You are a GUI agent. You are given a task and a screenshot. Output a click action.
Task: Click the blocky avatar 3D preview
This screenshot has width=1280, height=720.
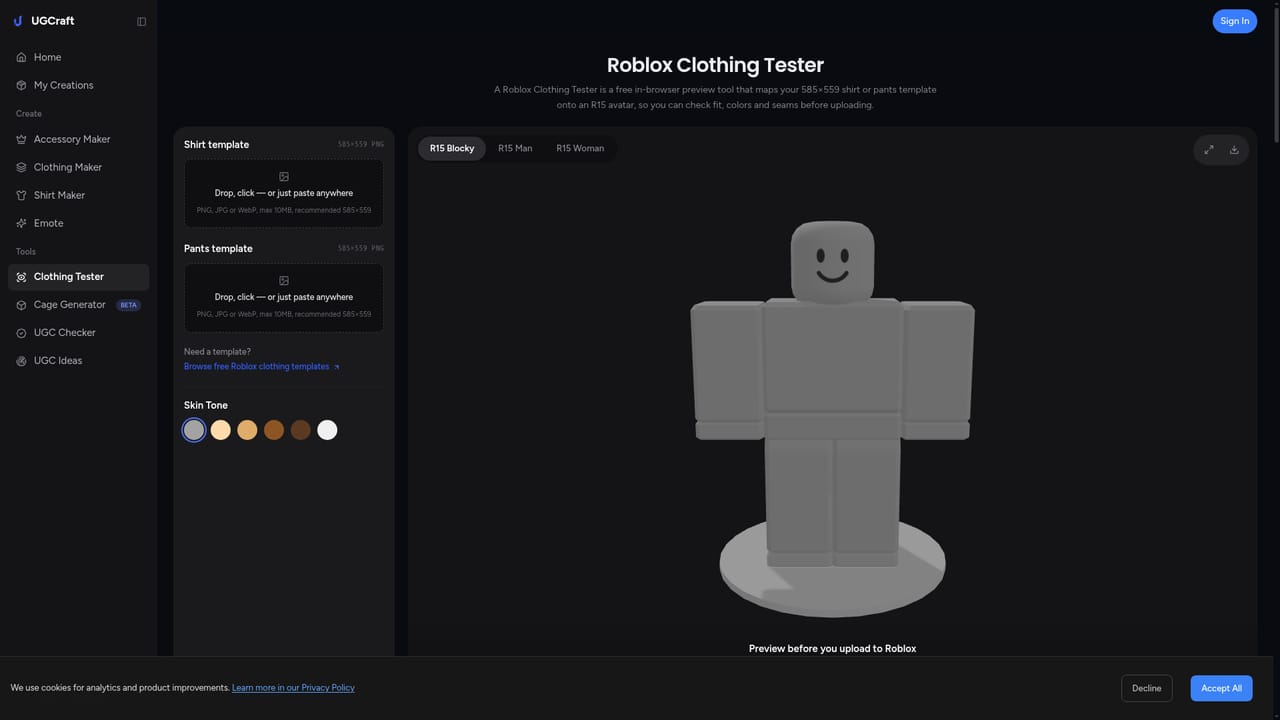pyautogui.click(x=832, y=418)
